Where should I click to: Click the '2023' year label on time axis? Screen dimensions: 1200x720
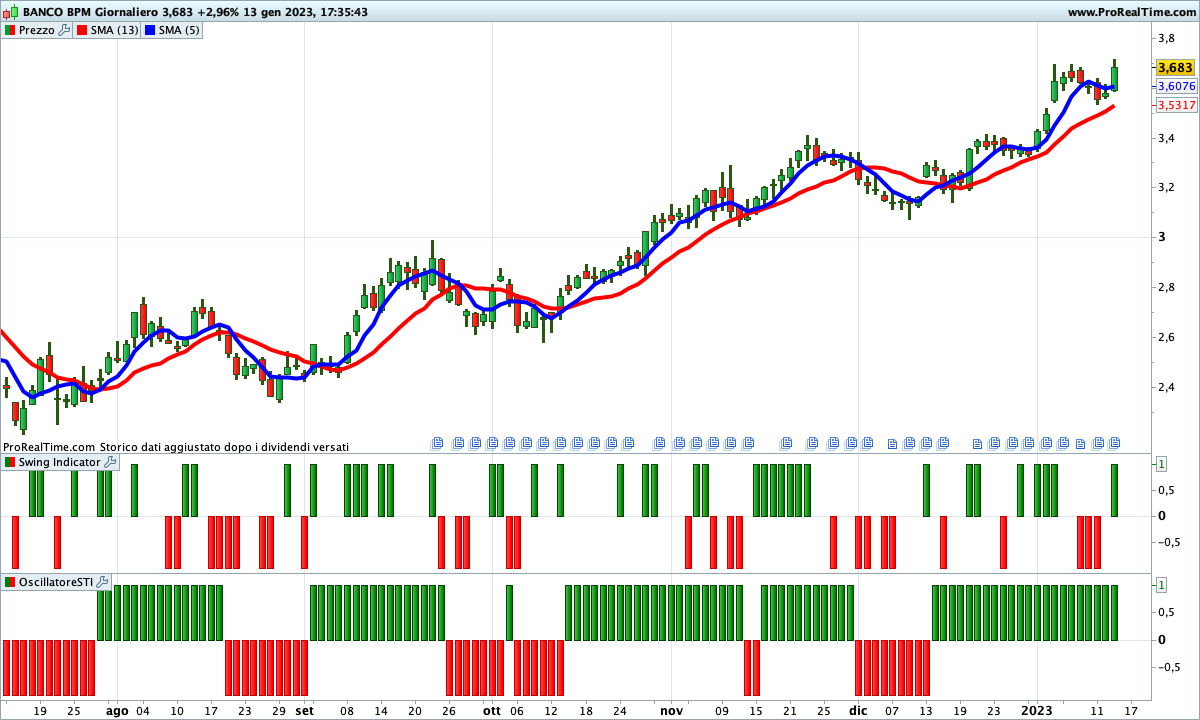click(x=1036, y=711)
